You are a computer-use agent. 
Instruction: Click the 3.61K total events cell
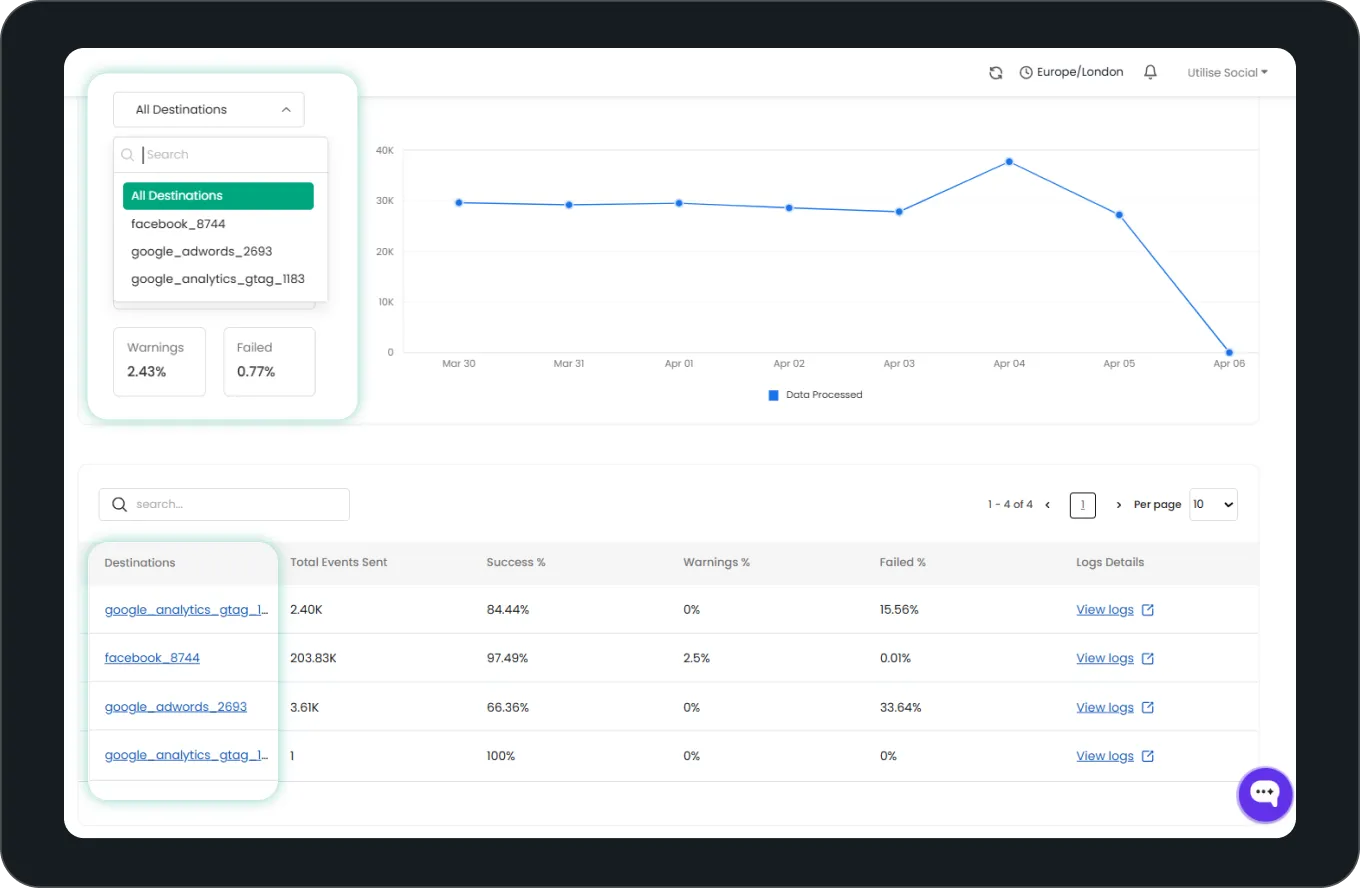[305, 707]
